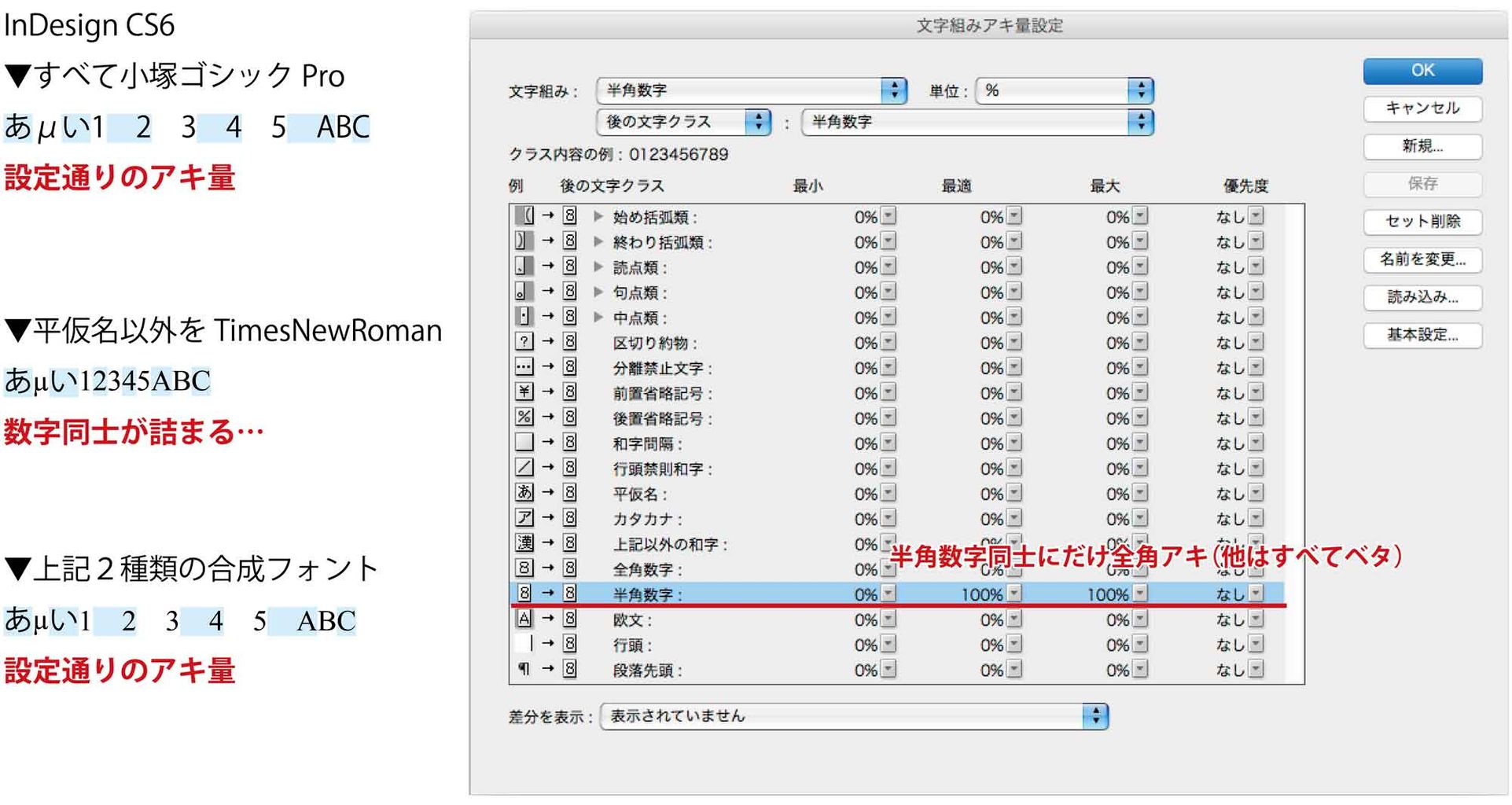Open 最大 dropdown for 半角数字 row
The image size is (1512, 805).
click(1140, 594)
